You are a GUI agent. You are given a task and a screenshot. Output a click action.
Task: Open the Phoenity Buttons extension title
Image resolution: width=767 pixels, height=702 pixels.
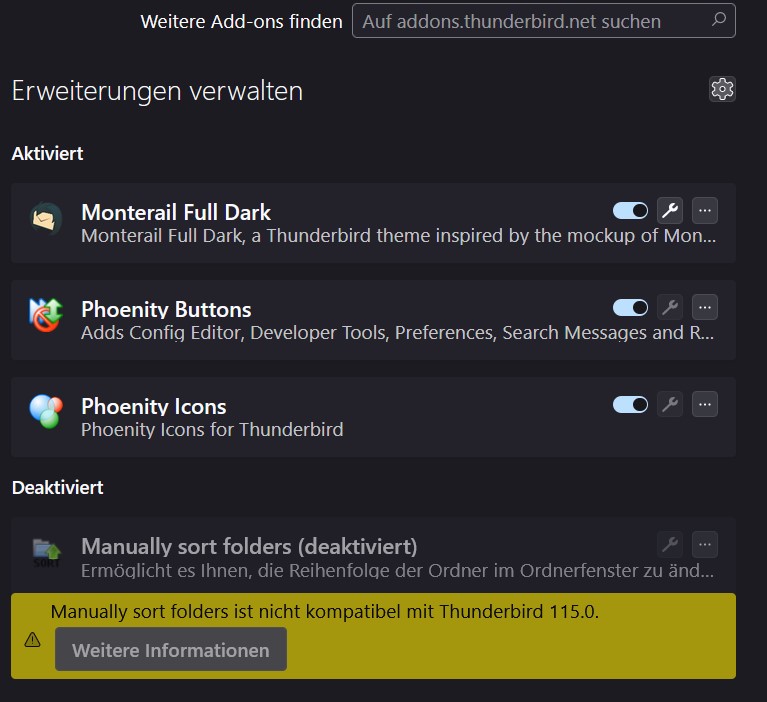point(166,309)
